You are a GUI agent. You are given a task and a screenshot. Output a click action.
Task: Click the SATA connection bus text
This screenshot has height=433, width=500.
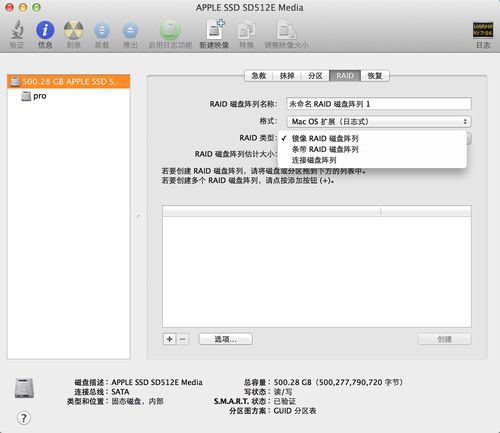point(120,392)
